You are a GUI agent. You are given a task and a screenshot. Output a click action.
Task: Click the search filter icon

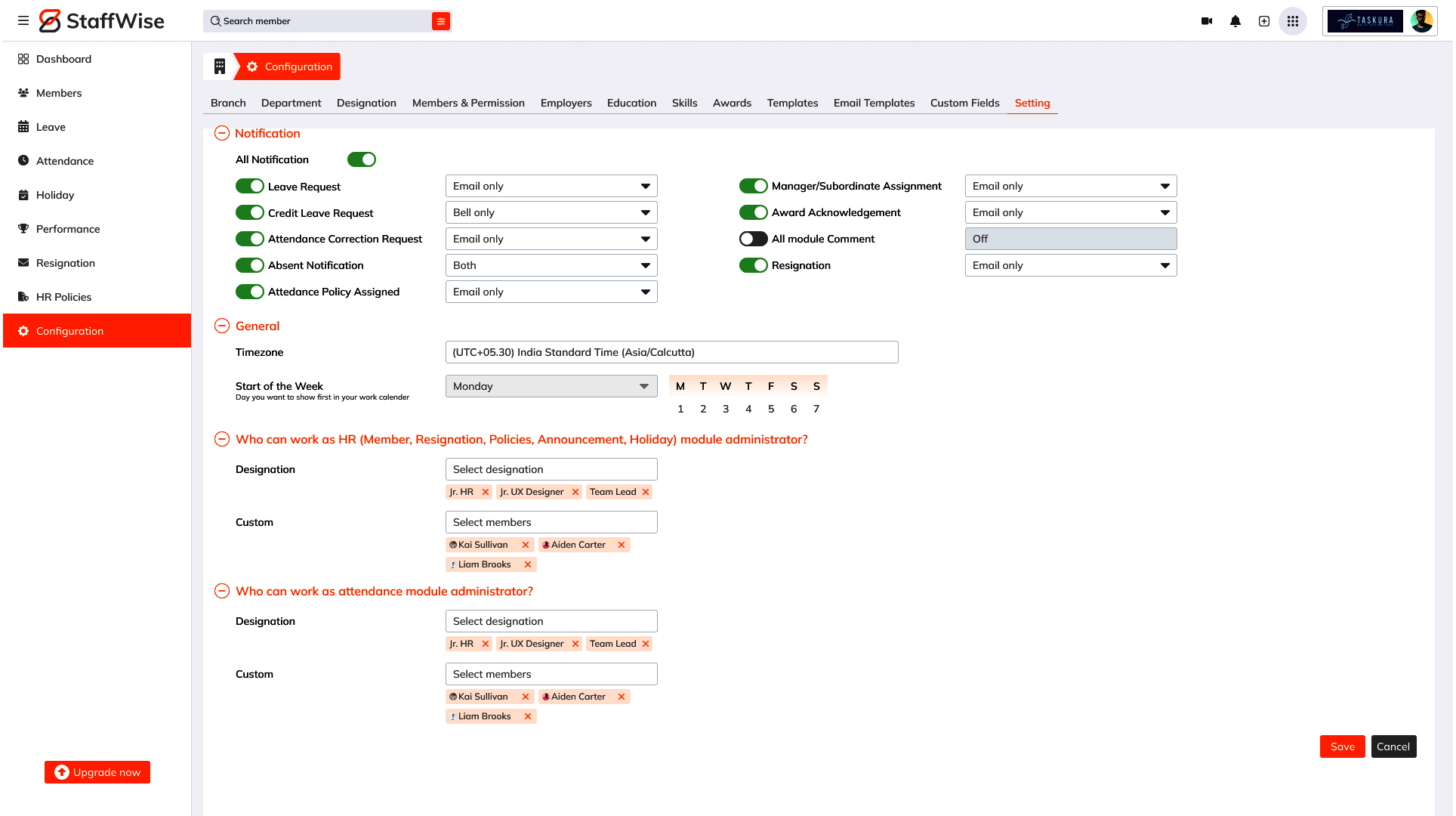441,21
